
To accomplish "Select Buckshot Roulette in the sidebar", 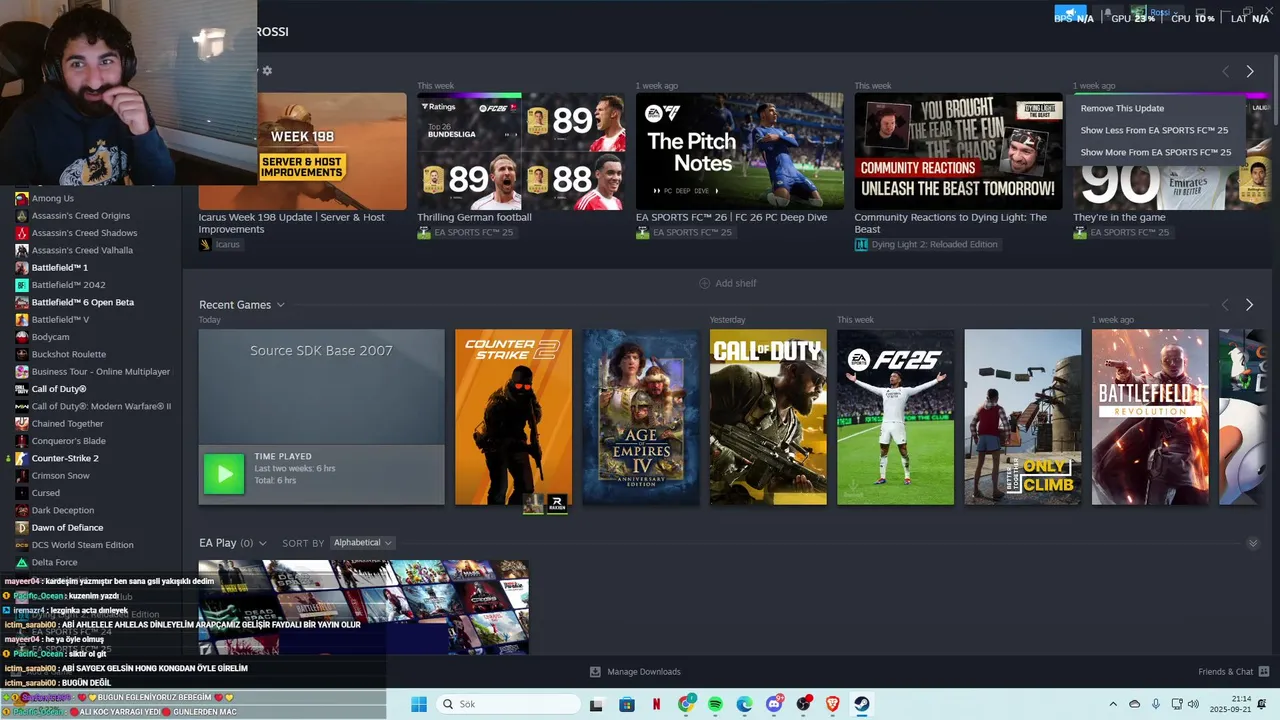I will pos(68,354).
